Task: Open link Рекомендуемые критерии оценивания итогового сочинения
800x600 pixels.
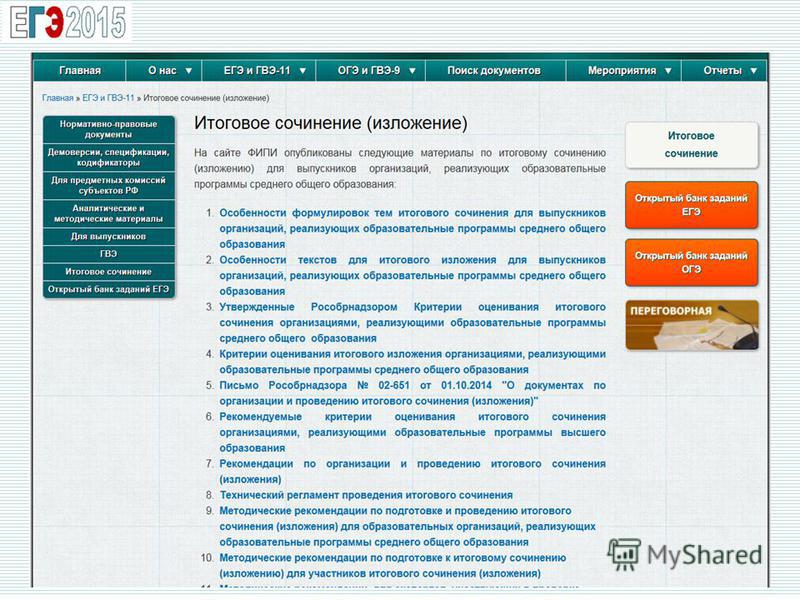Action: point(412,432)
